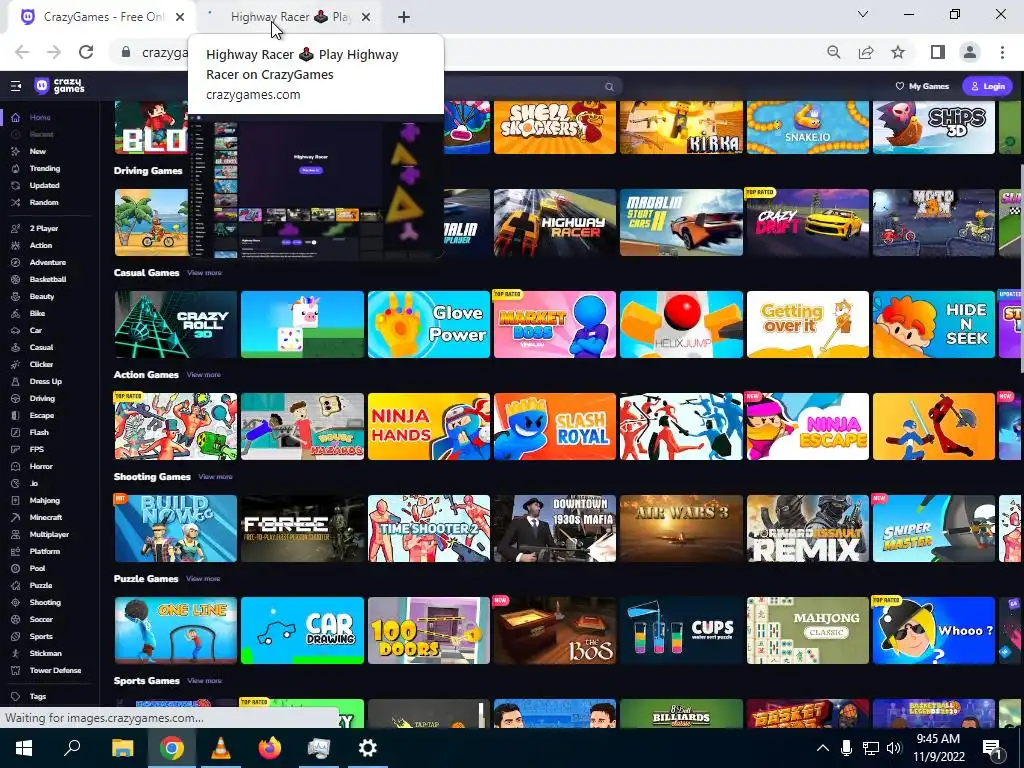The width and height of the screenshot is (1024, 768).
Task: Open the Ninja Hands game thumbnail
Action: pyautogui.click(x=428, y=426)
